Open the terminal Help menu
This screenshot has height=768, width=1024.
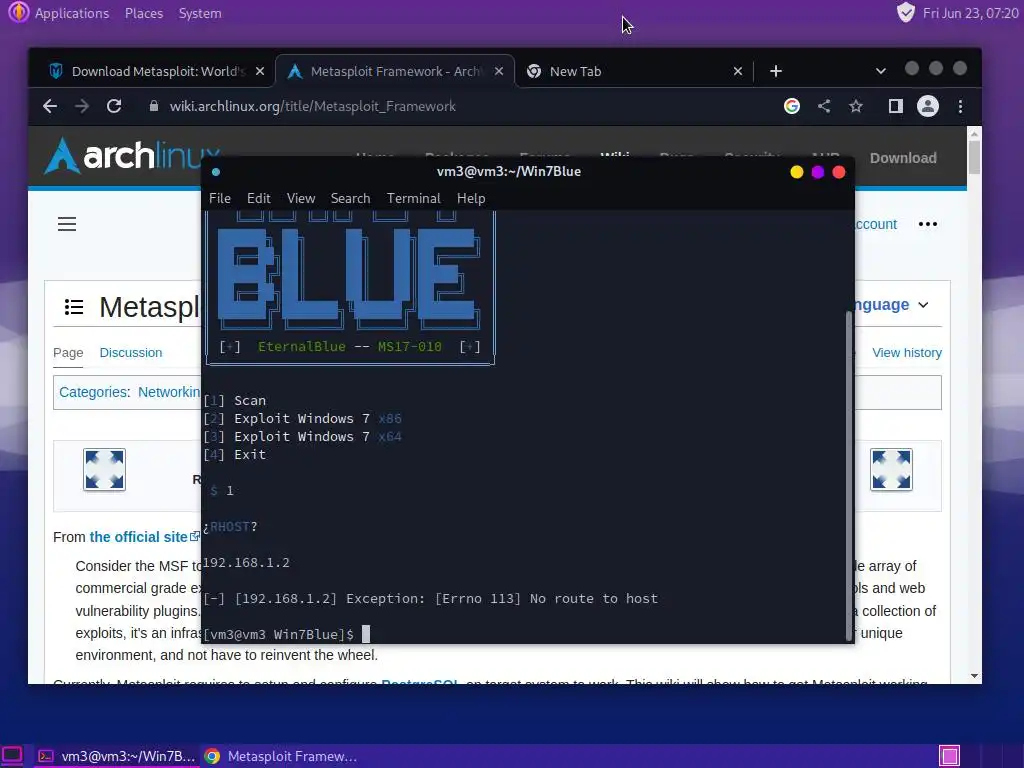click(471, 198)
